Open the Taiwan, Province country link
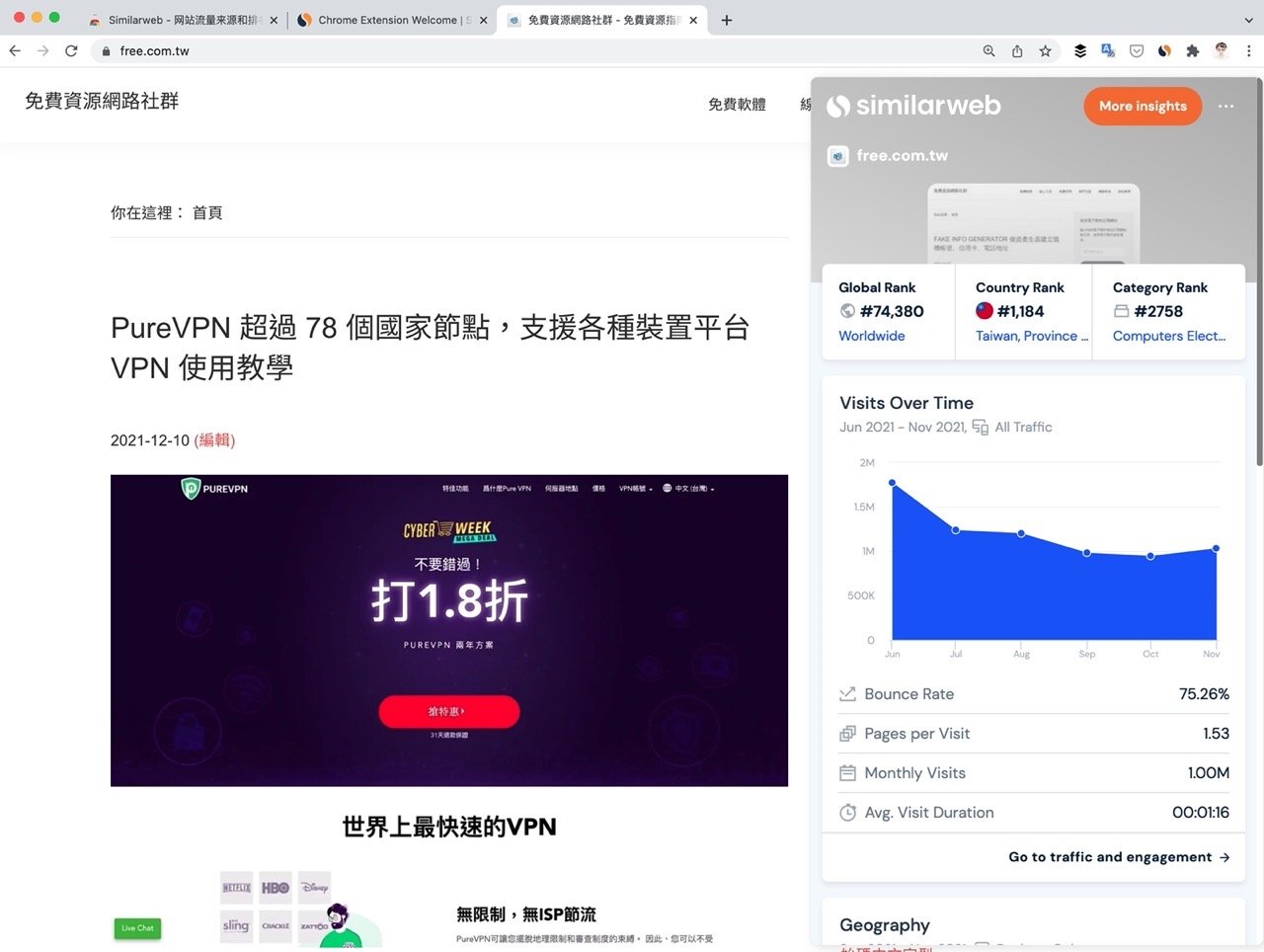Image resolution: width=1264 pixels, height=952 pixels. [1032, 336]
